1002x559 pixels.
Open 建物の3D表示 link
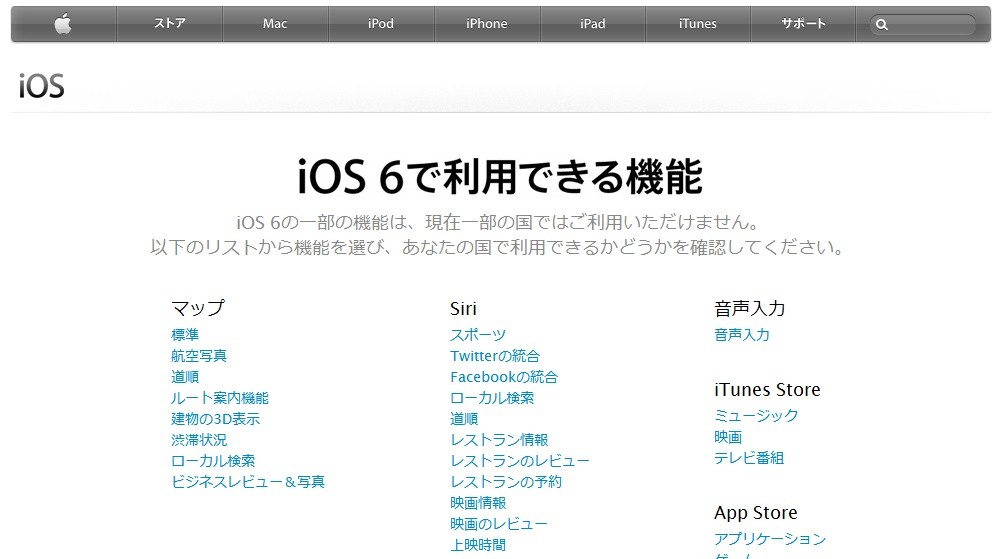click(215, 419)
